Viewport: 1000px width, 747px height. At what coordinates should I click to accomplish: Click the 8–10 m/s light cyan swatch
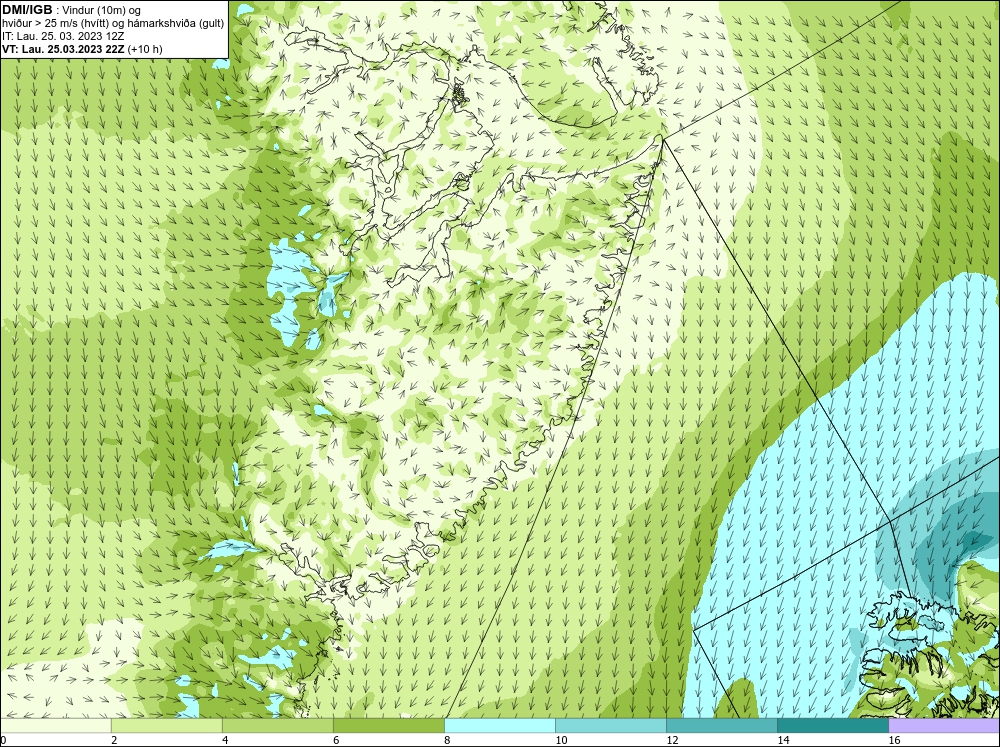500,726
